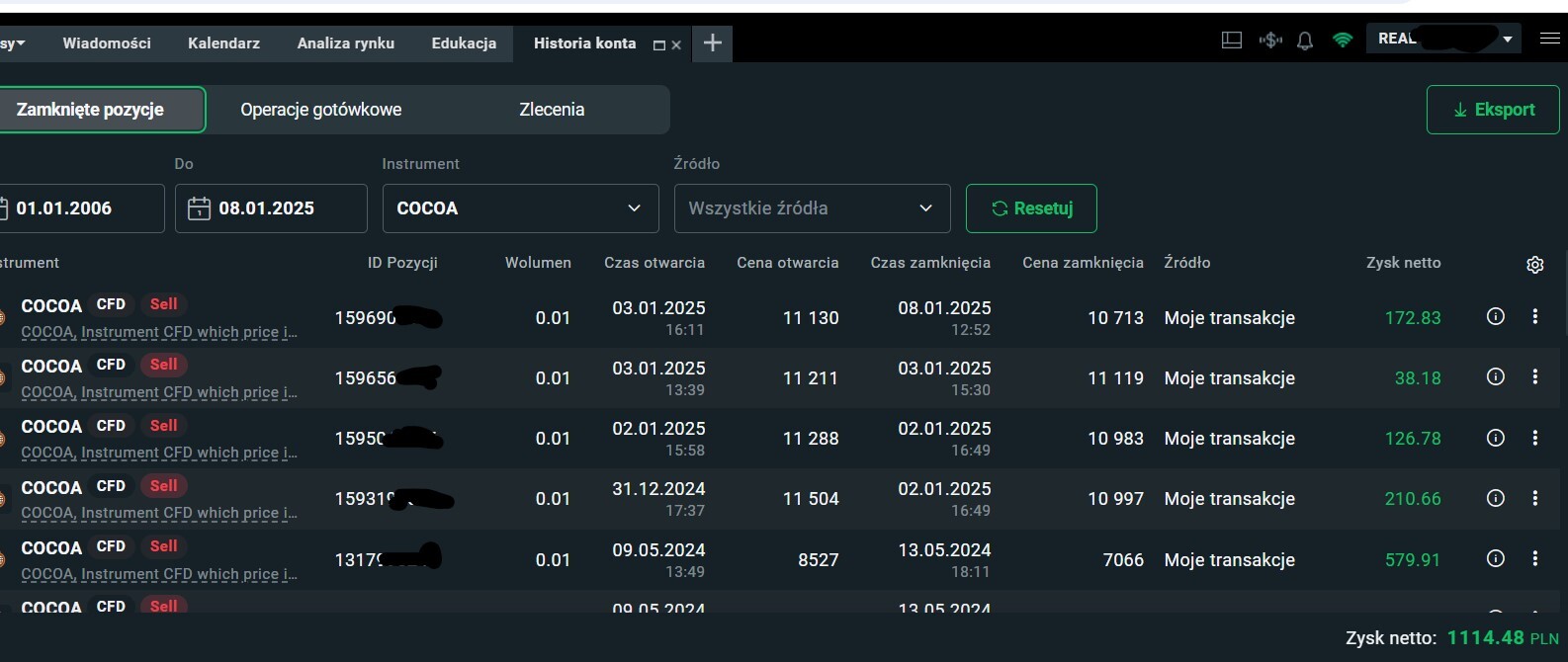Screen dimensions: 1568x662
Task: Open the hamburger main menu
Action: [1549, 39]
